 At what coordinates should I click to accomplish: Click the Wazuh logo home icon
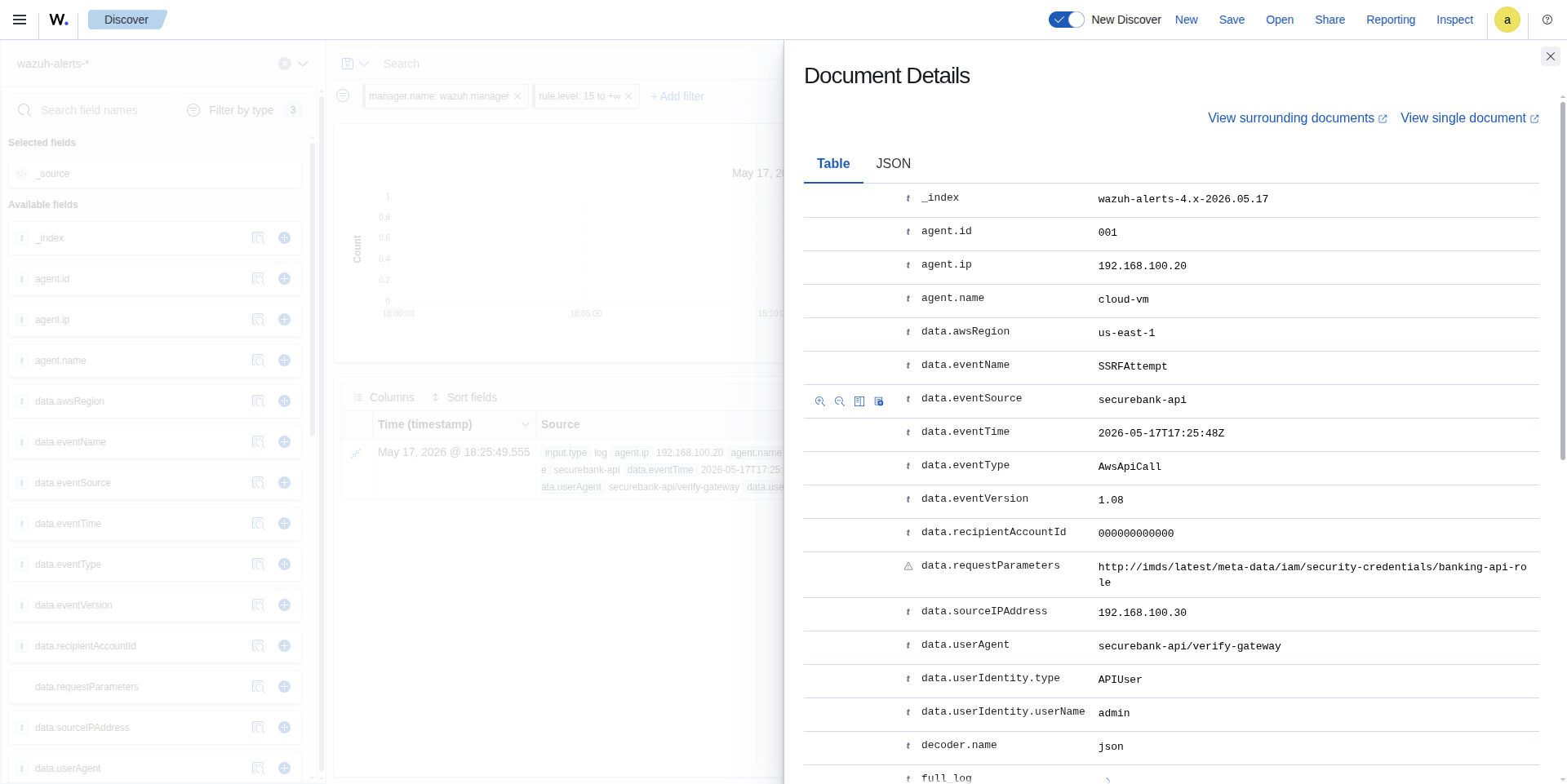[59, 20]
